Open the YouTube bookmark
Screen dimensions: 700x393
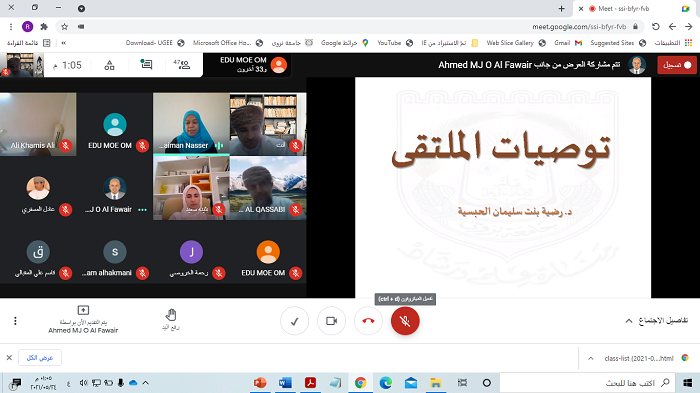tap(395, 43)
